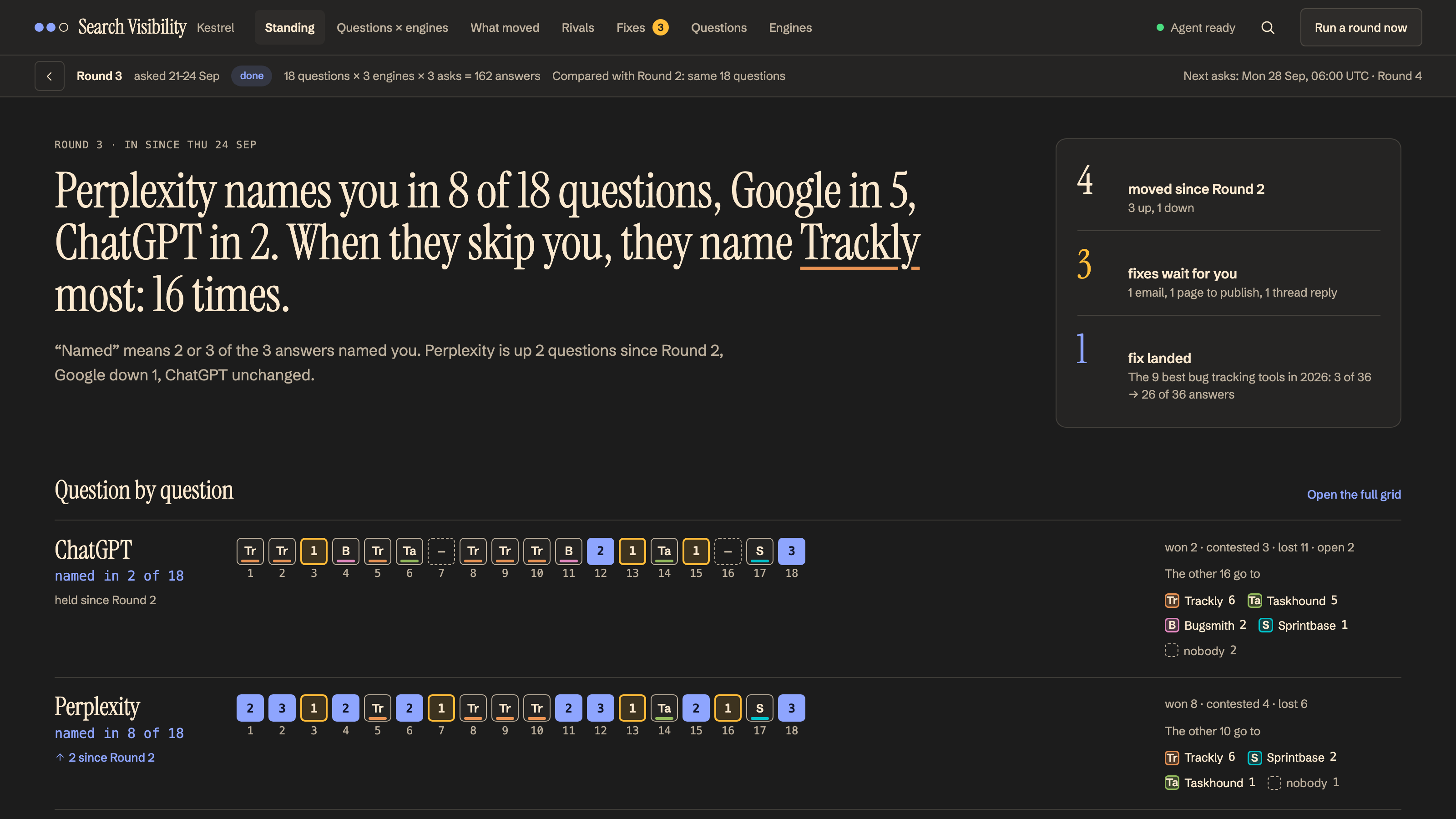This screenshot has width=1456, height=819.
Task: Click the three-dot Search Visibility logo
Action: [x=51, y=27]
